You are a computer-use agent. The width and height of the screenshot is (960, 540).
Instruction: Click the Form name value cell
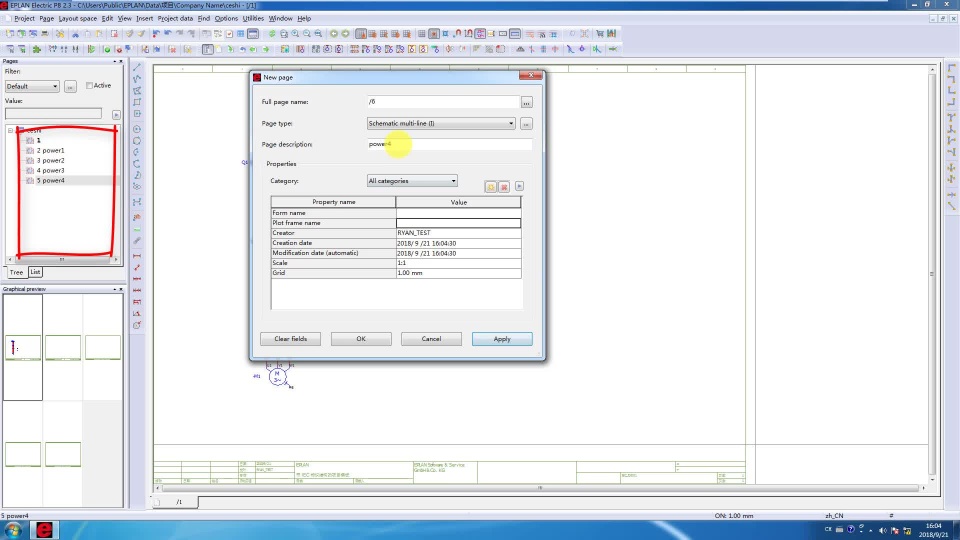coord(458,213)
